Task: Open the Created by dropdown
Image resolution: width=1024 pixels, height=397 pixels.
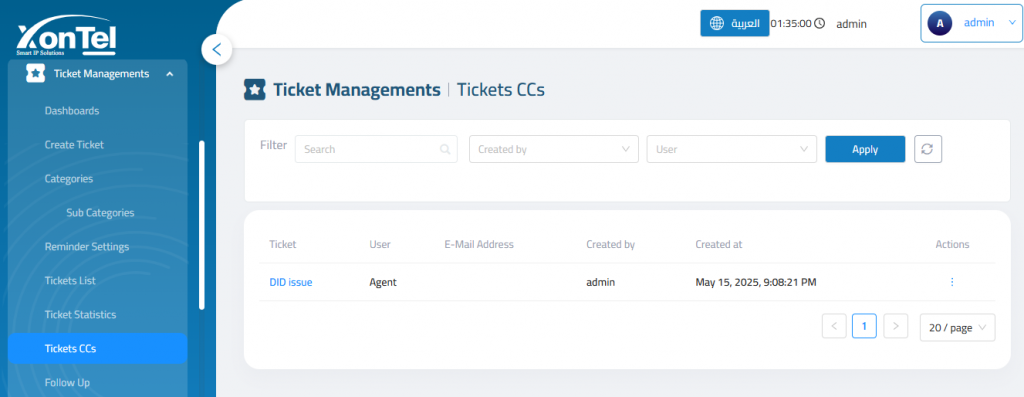Action: (x=554, y=149)
